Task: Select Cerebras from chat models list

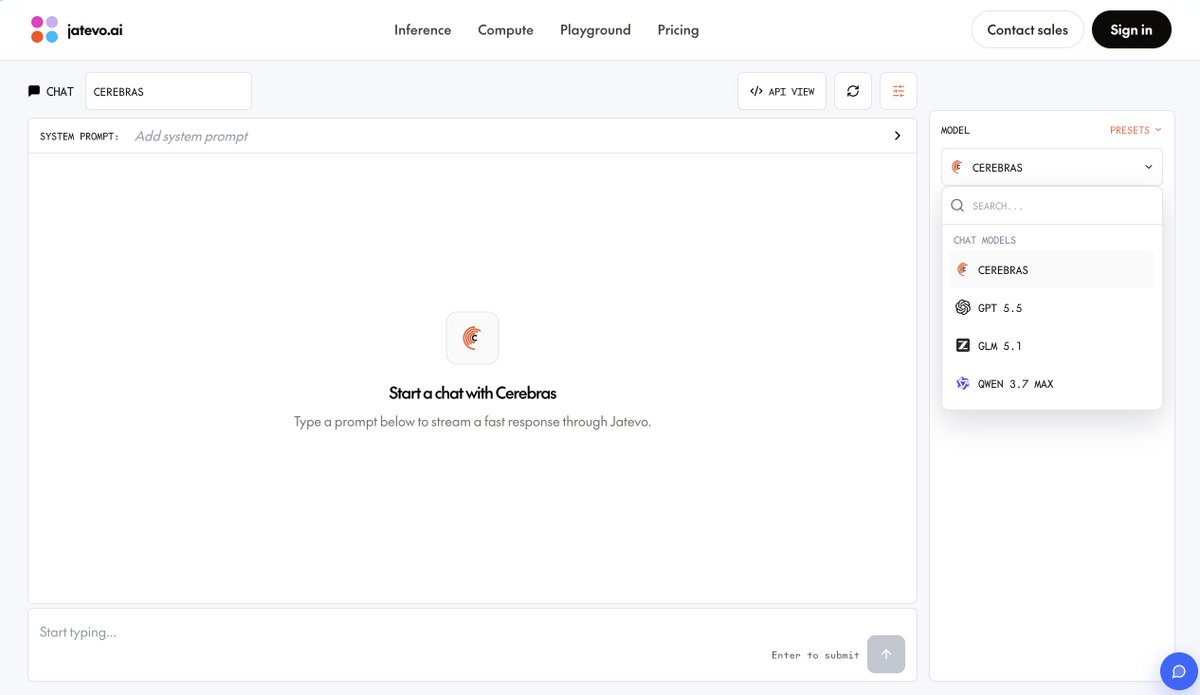Action: [x=1052, y=270]
